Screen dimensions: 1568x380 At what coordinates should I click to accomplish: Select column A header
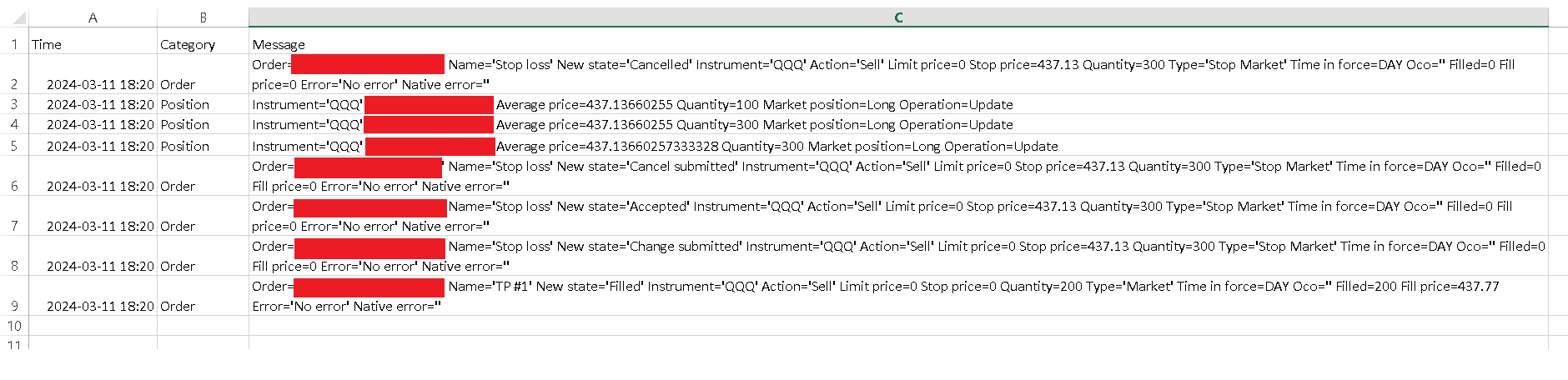pos(93,17)
